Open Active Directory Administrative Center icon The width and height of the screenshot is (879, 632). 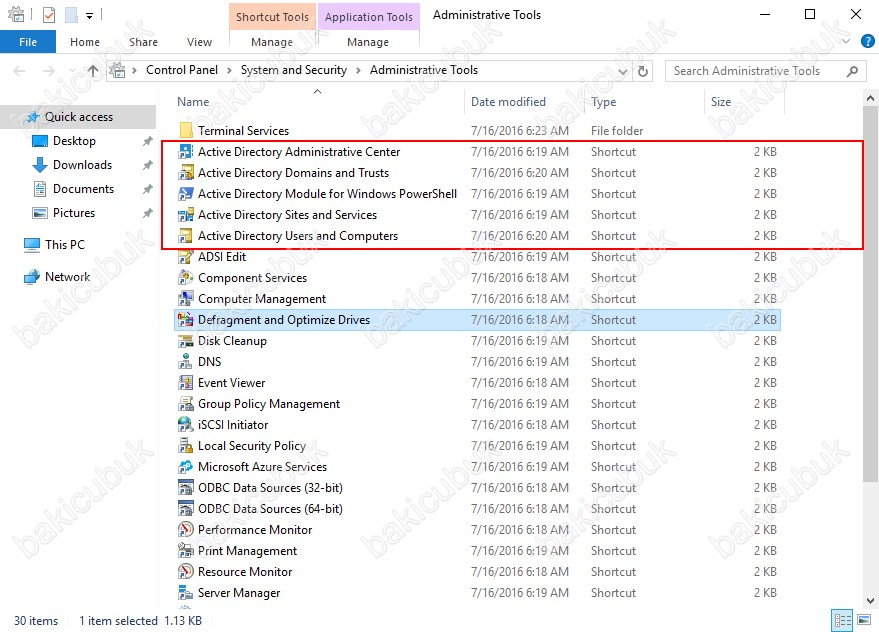[186, 152]
